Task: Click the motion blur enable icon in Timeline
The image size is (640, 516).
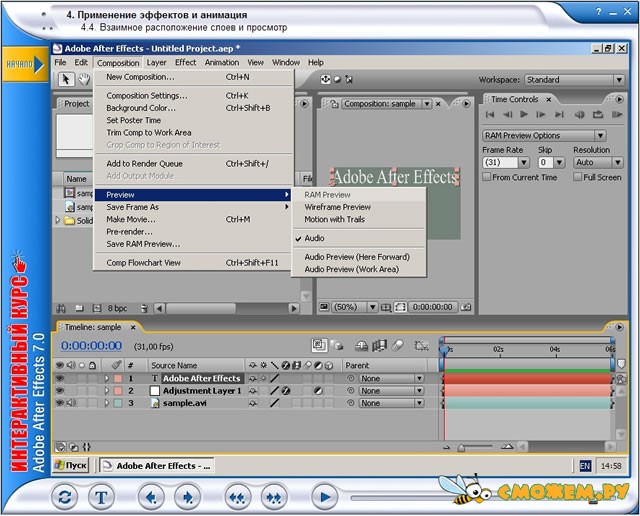Action: point(398,346)
